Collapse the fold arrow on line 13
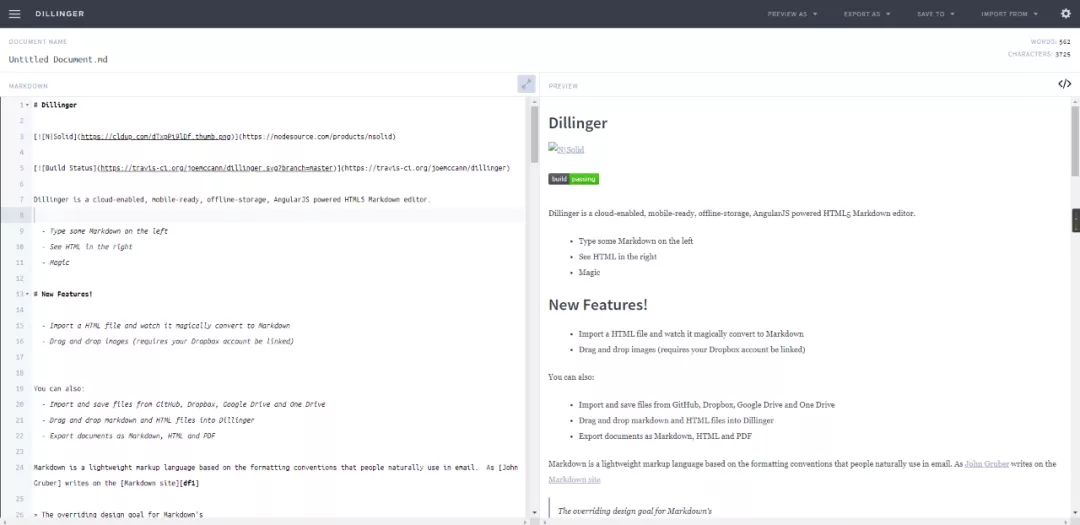 27,294
